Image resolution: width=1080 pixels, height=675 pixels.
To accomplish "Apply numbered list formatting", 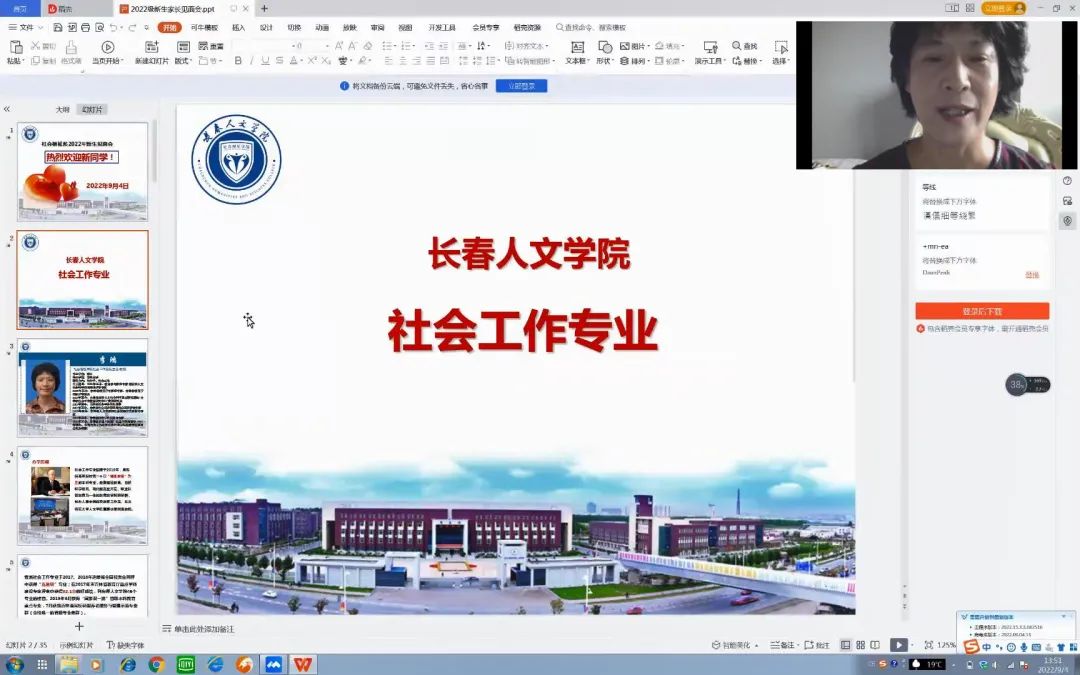I will 406,45.
